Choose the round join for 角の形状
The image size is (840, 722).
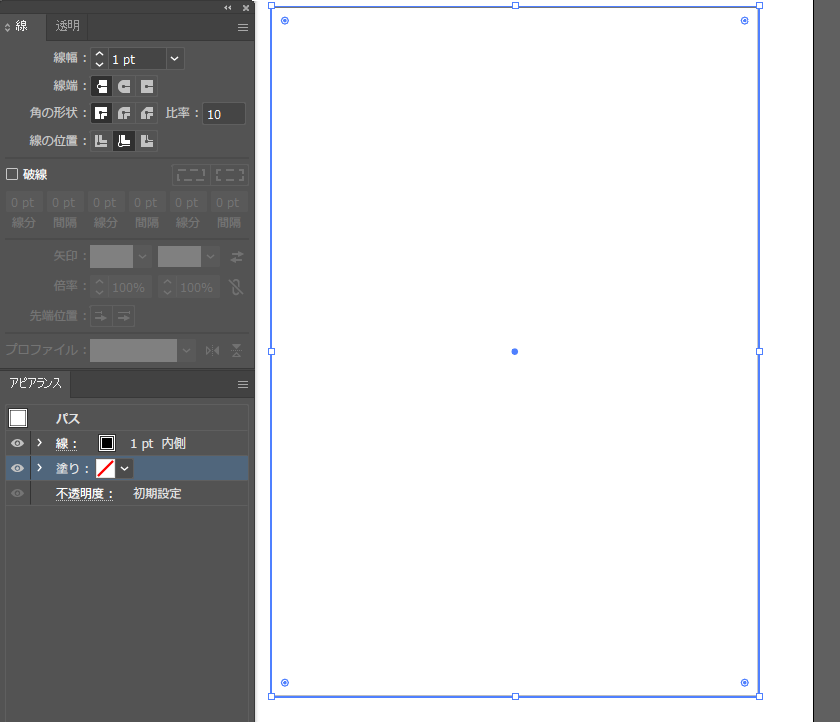[x=124, y=113]
